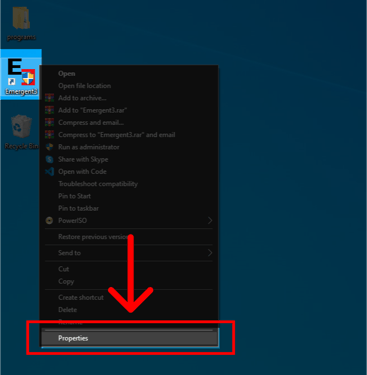Click the PowerISO disc icon

tap(49, 221)
